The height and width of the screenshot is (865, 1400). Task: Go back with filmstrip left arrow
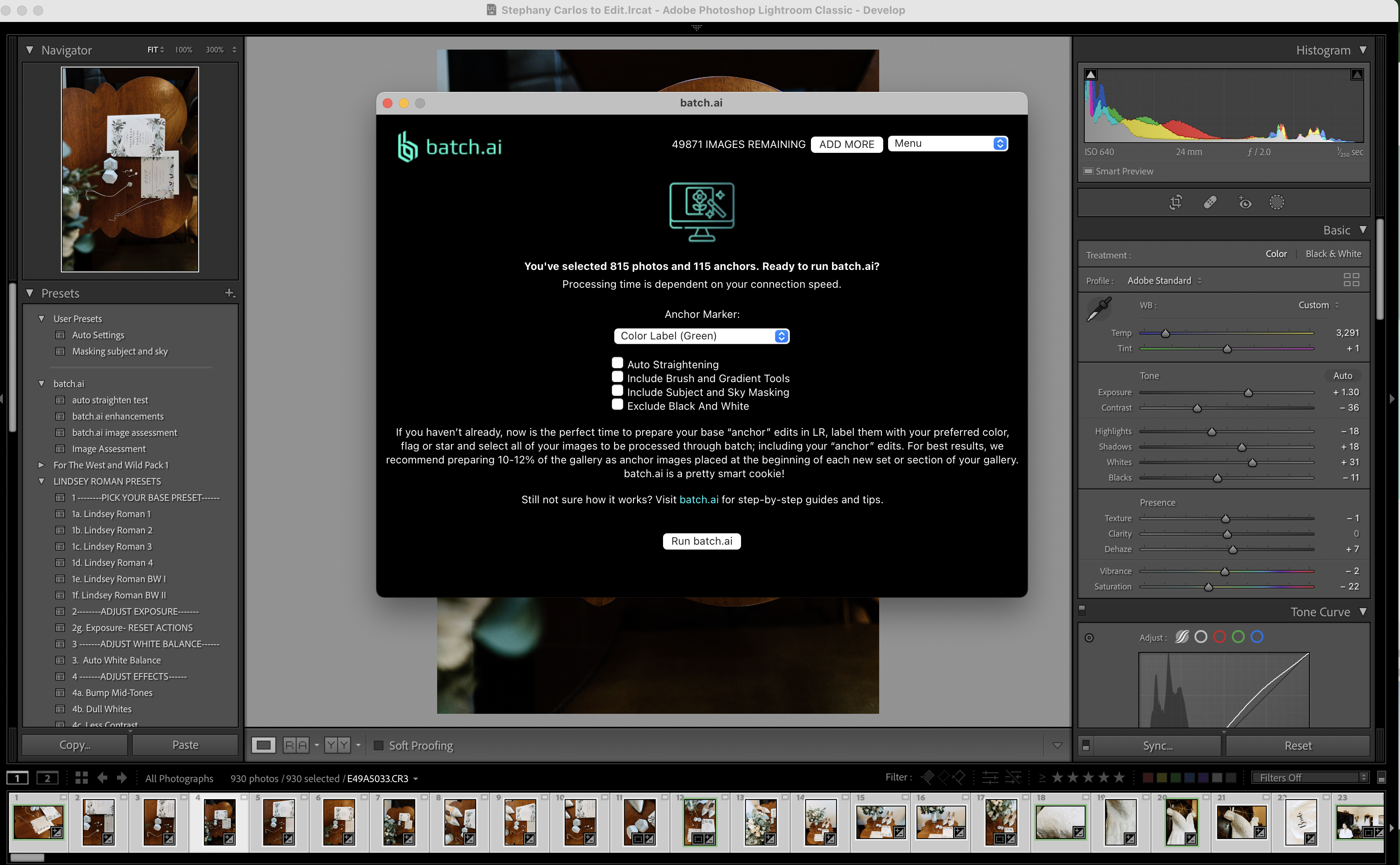tap(102, 778)
